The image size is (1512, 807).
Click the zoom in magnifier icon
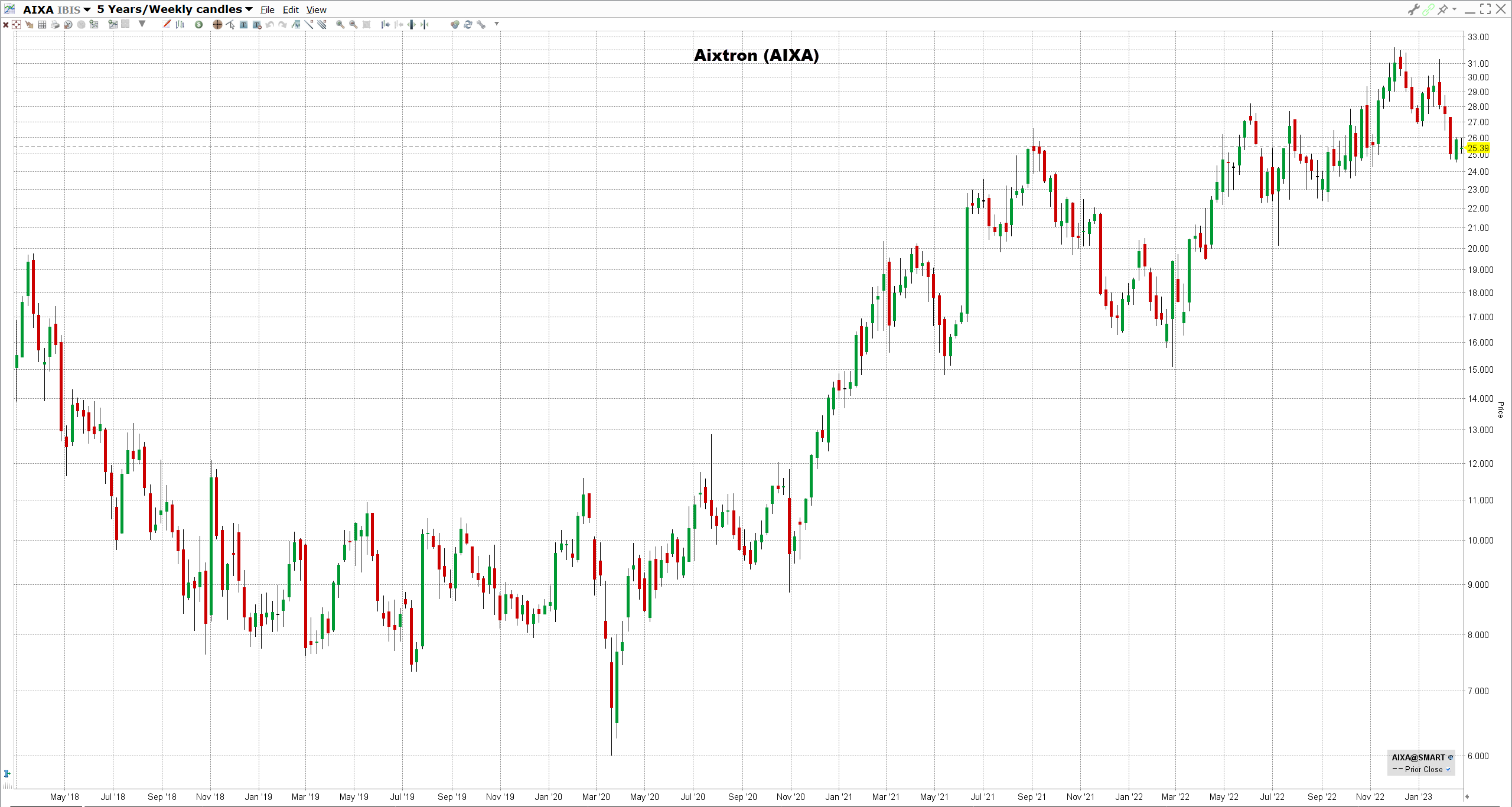point(340,25)
